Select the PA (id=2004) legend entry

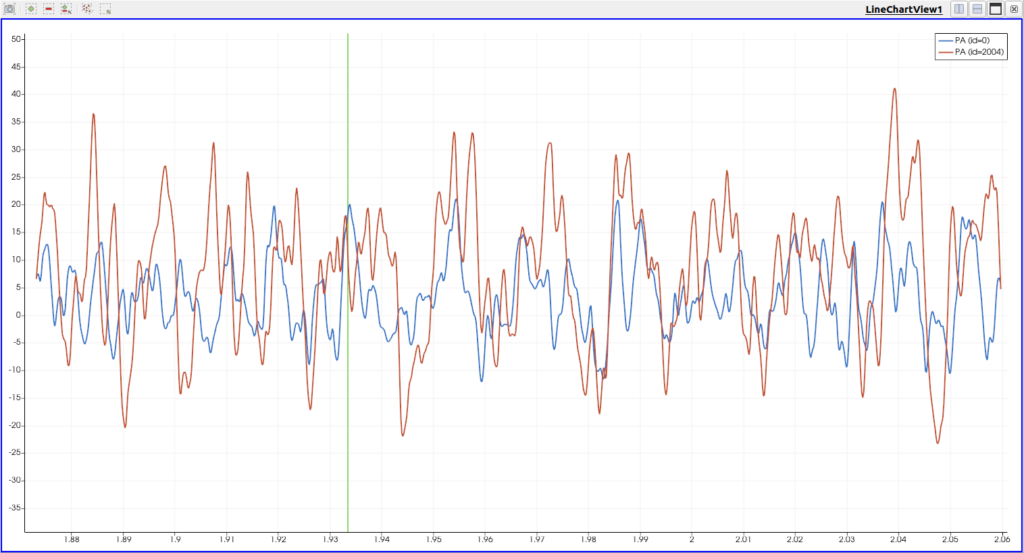pyautogui.click(x=970, y=52)
